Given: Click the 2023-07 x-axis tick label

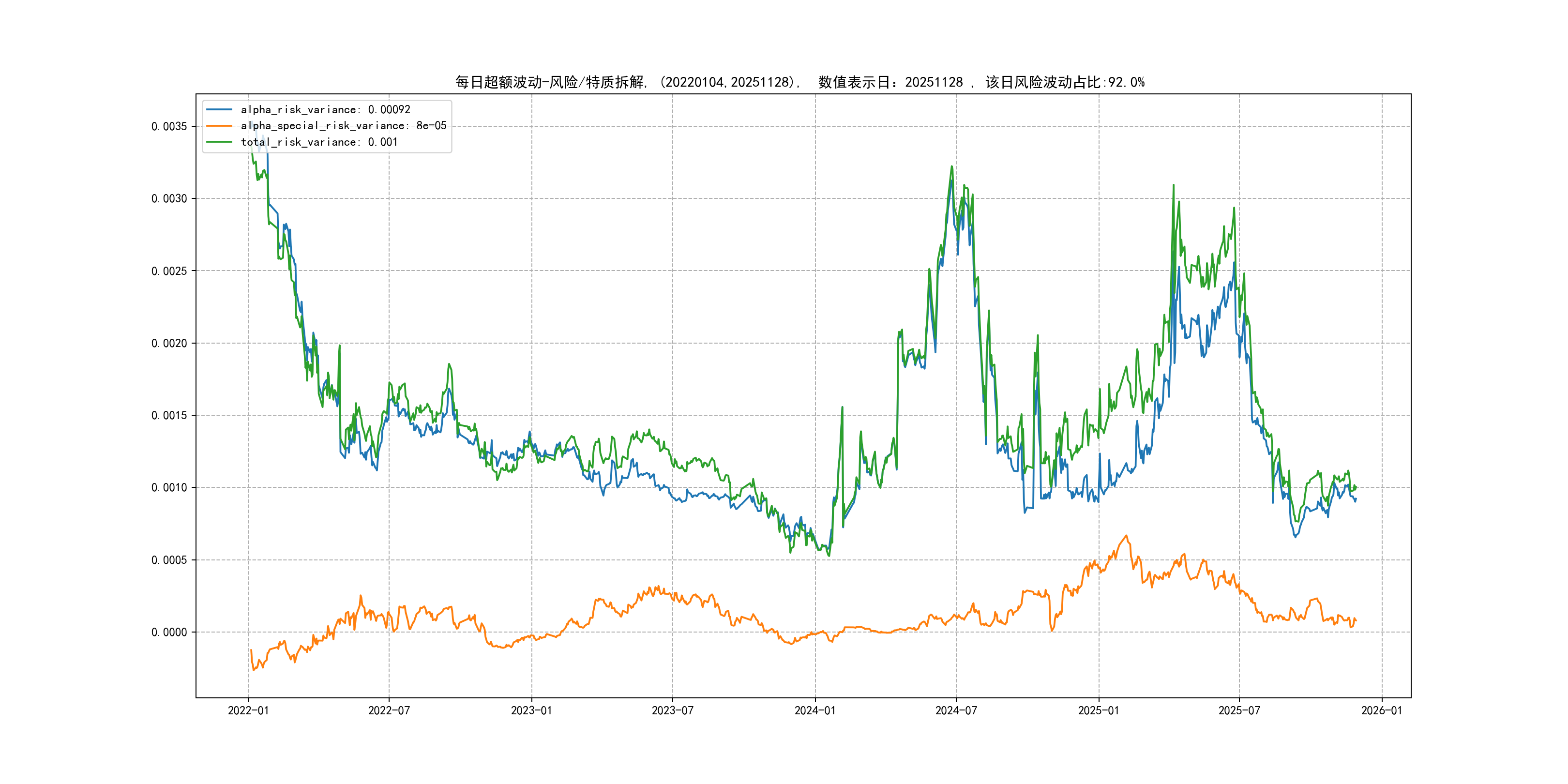Looking at the screenshot, I should pyautogui.click(x=673, y=710).
